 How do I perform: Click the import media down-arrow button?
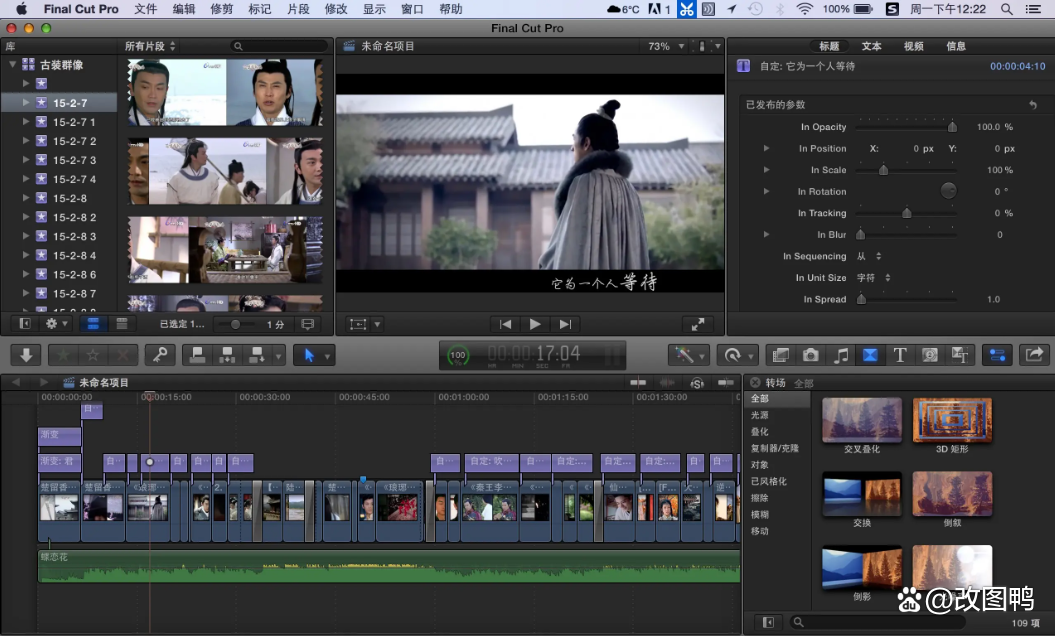(25, 355)
